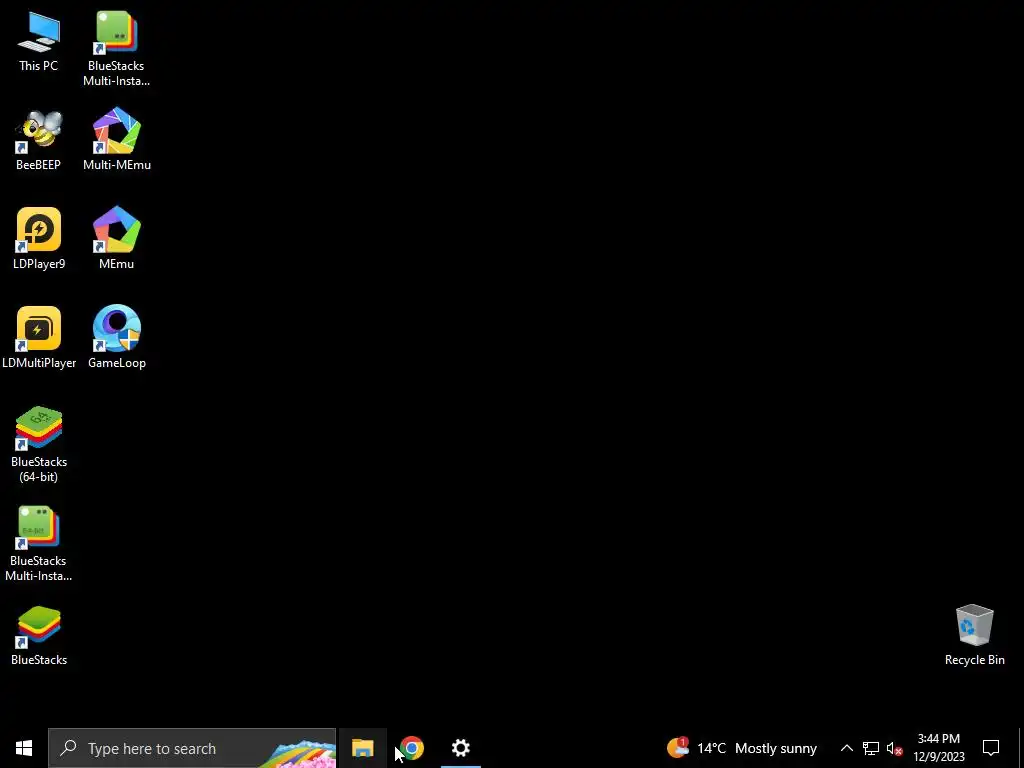This screenshot has height=768, width=1024.
Task: Switch to Settings app on taskbar
Action: [x=461, y=748]
